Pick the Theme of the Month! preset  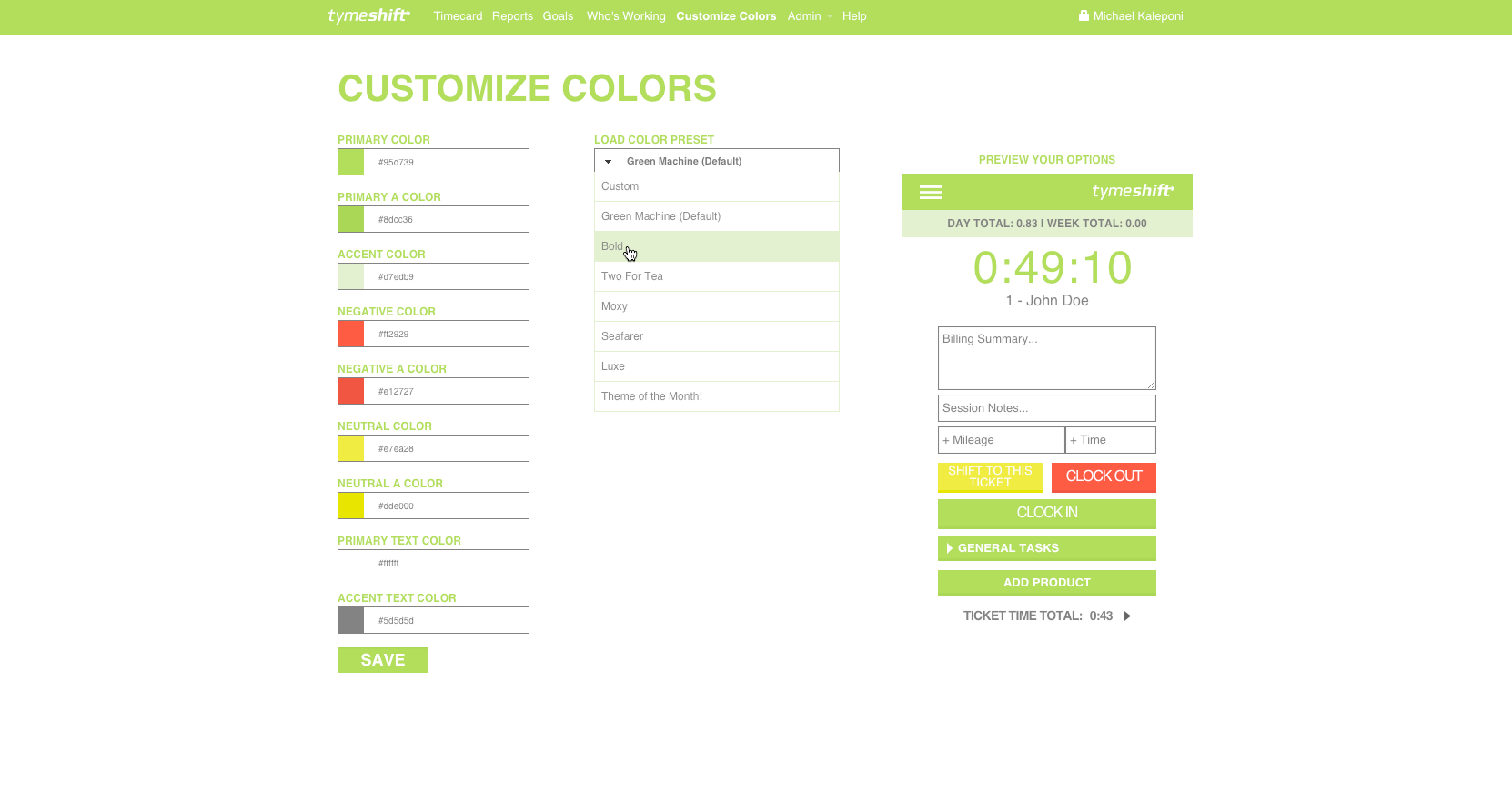tap(717, 396)
